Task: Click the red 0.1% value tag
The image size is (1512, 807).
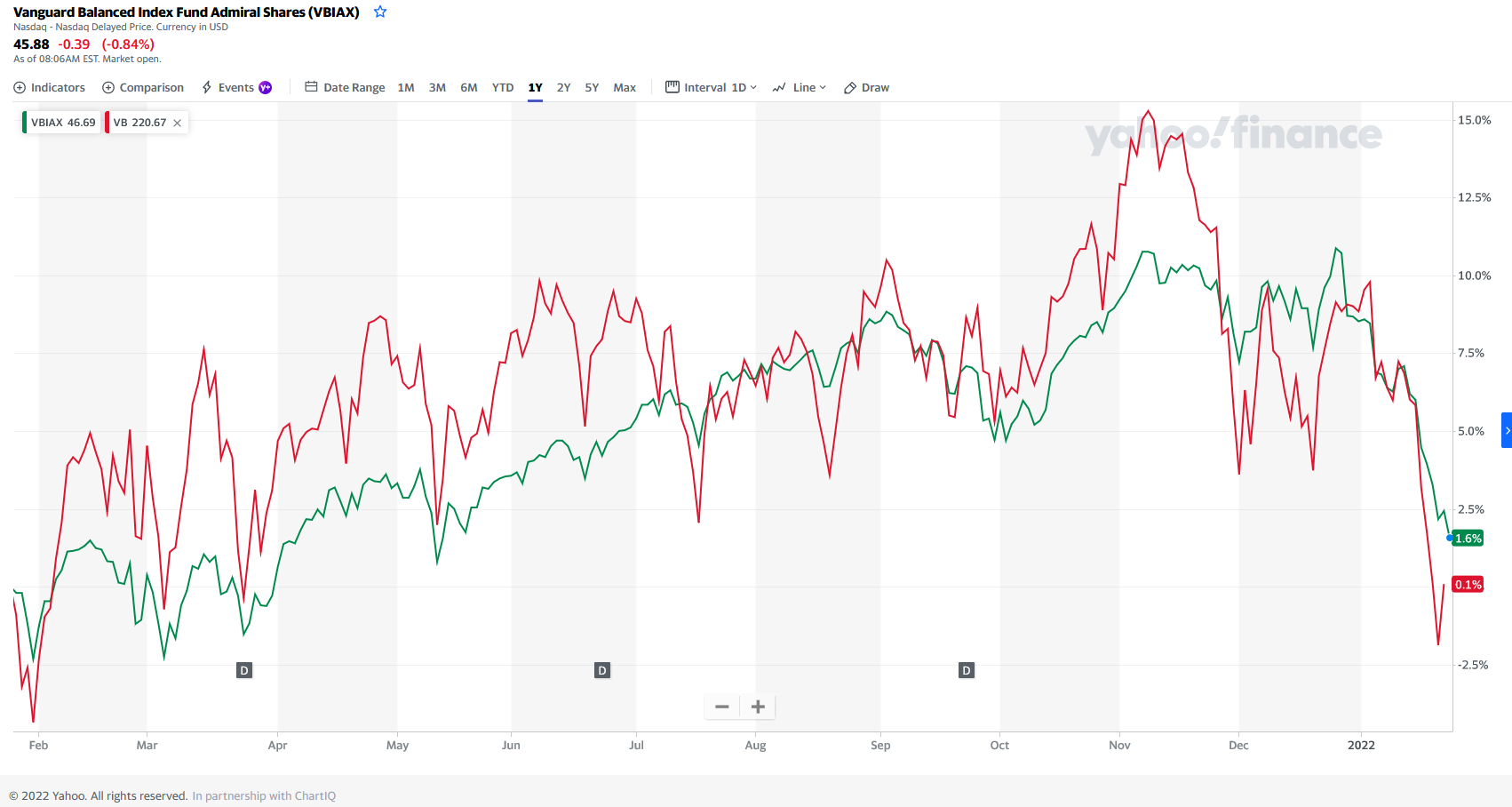Action: pyautogui.click(x=1468, y=585)
